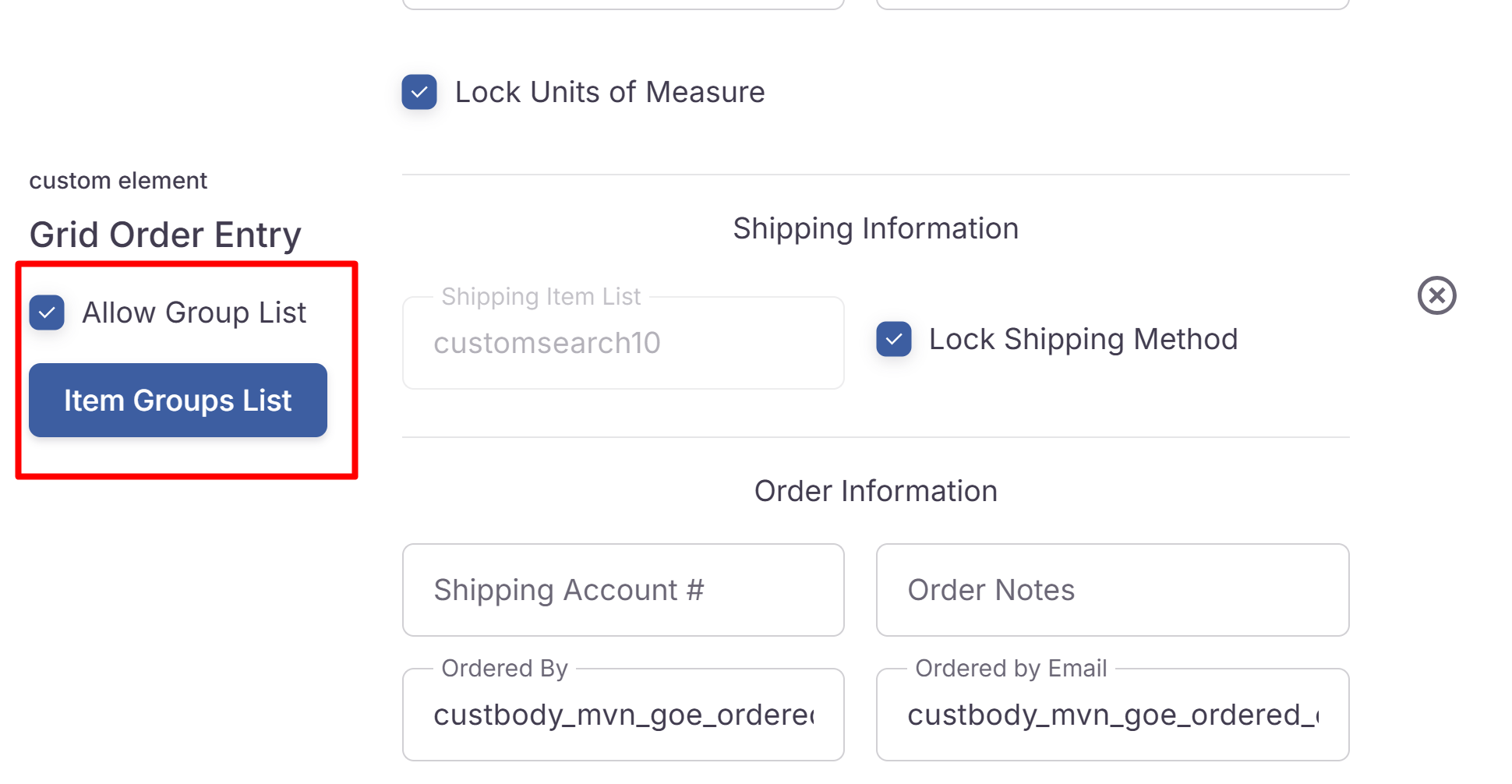Uncheck the Allow Group List checkbox
This screenshot has width=1512, height=784.
pyautogui.click(x=47, y=313)
